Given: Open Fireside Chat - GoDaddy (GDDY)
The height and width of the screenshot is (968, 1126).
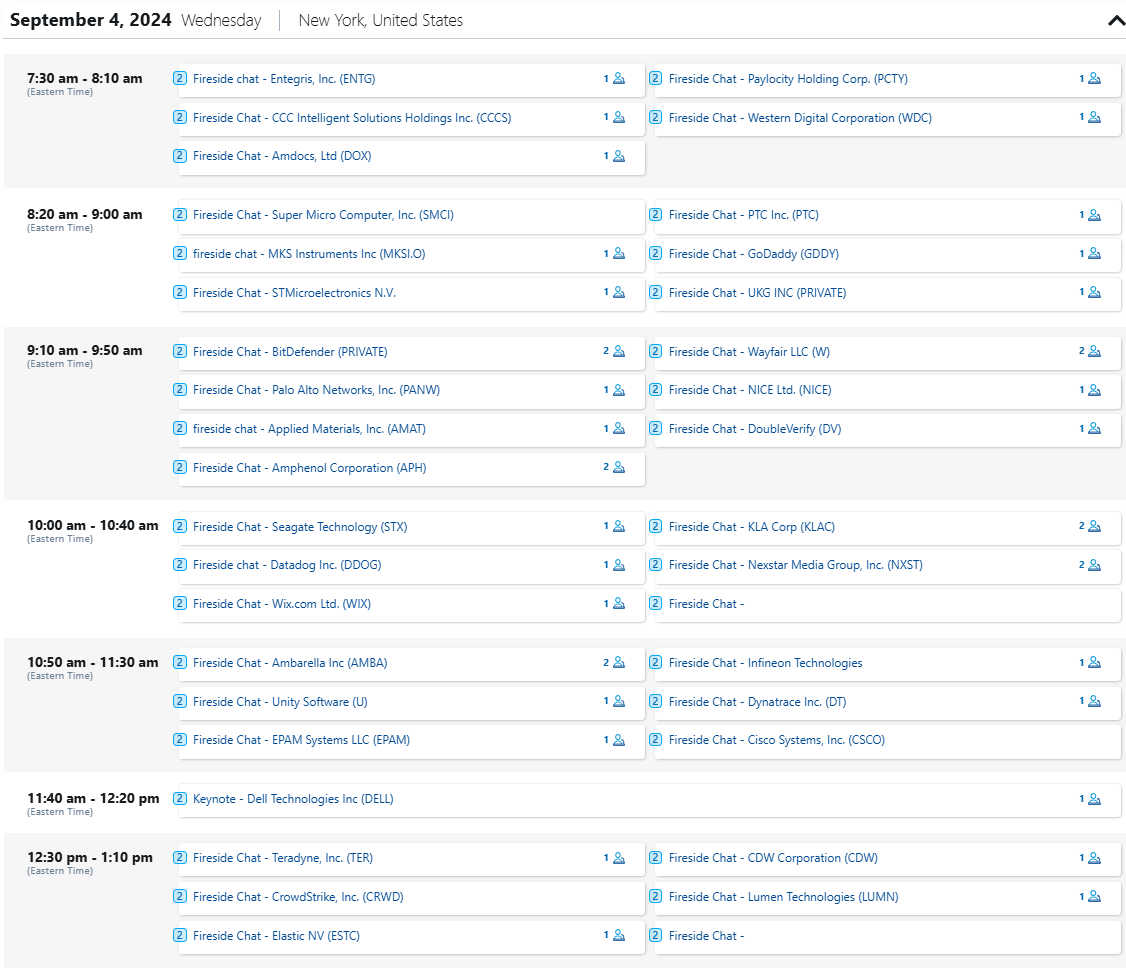Looking at the screenshot, I should (753, 253).
